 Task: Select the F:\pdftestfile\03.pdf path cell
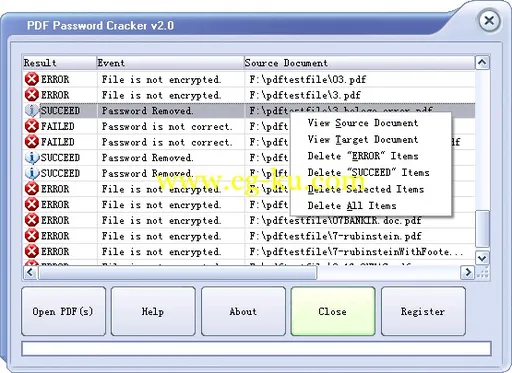pos(308,79)
